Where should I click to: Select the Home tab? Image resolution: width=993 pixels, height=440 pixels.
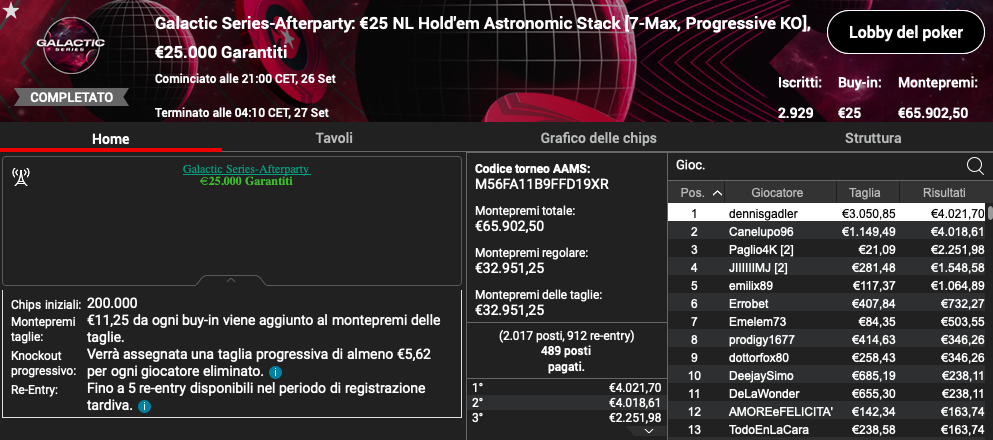pos(111,138)
